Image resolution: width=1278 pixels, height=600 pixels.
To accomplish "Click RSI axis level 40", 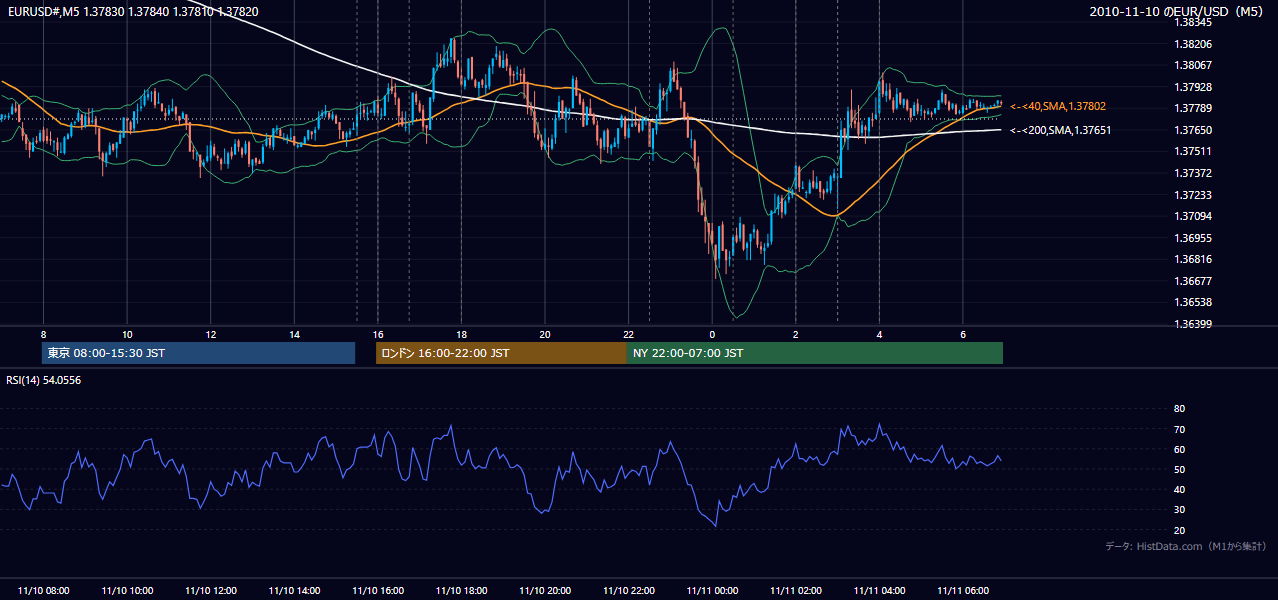I will (1179, 489).
